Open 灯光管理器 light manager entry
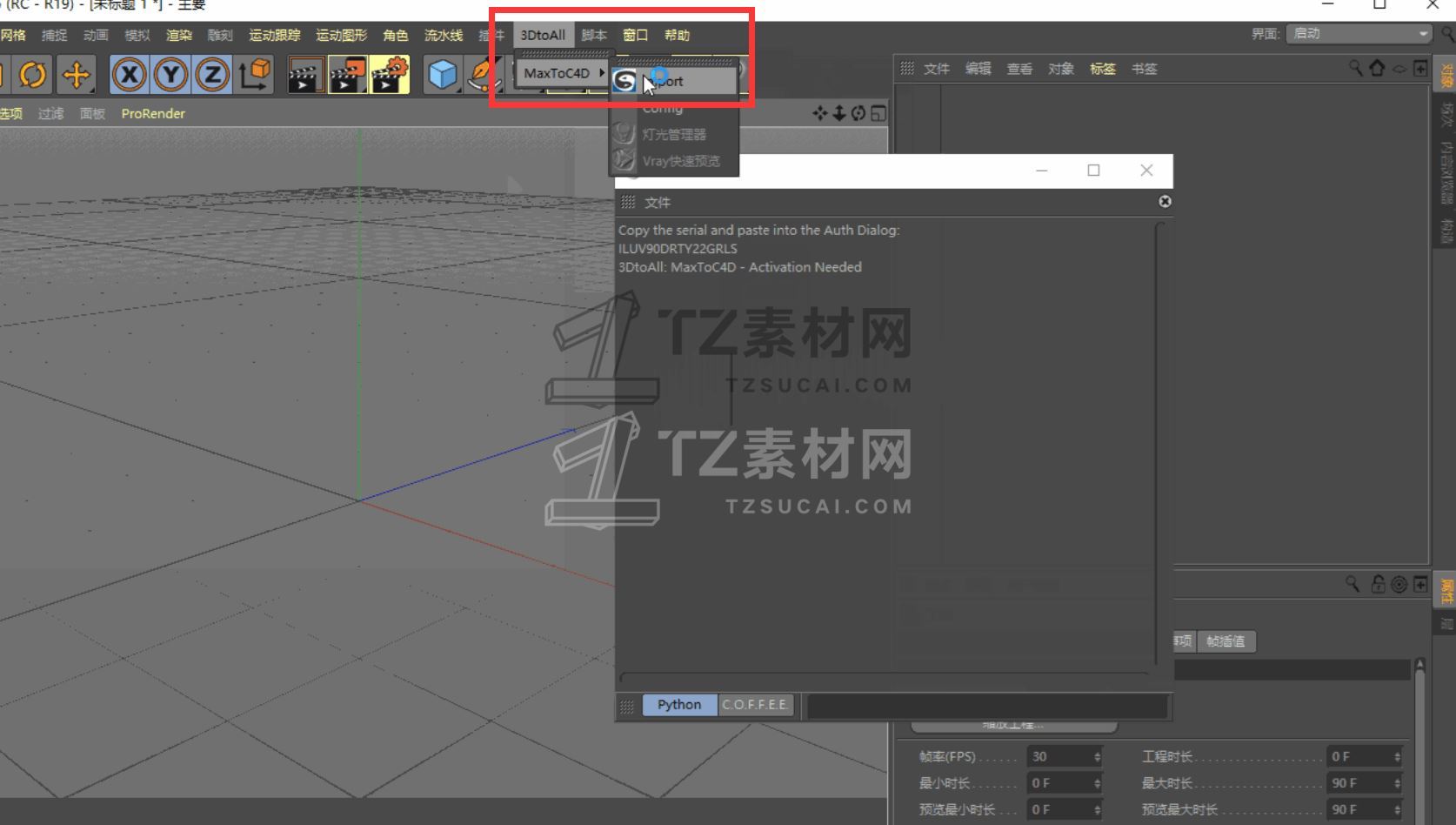 point(674,134)
